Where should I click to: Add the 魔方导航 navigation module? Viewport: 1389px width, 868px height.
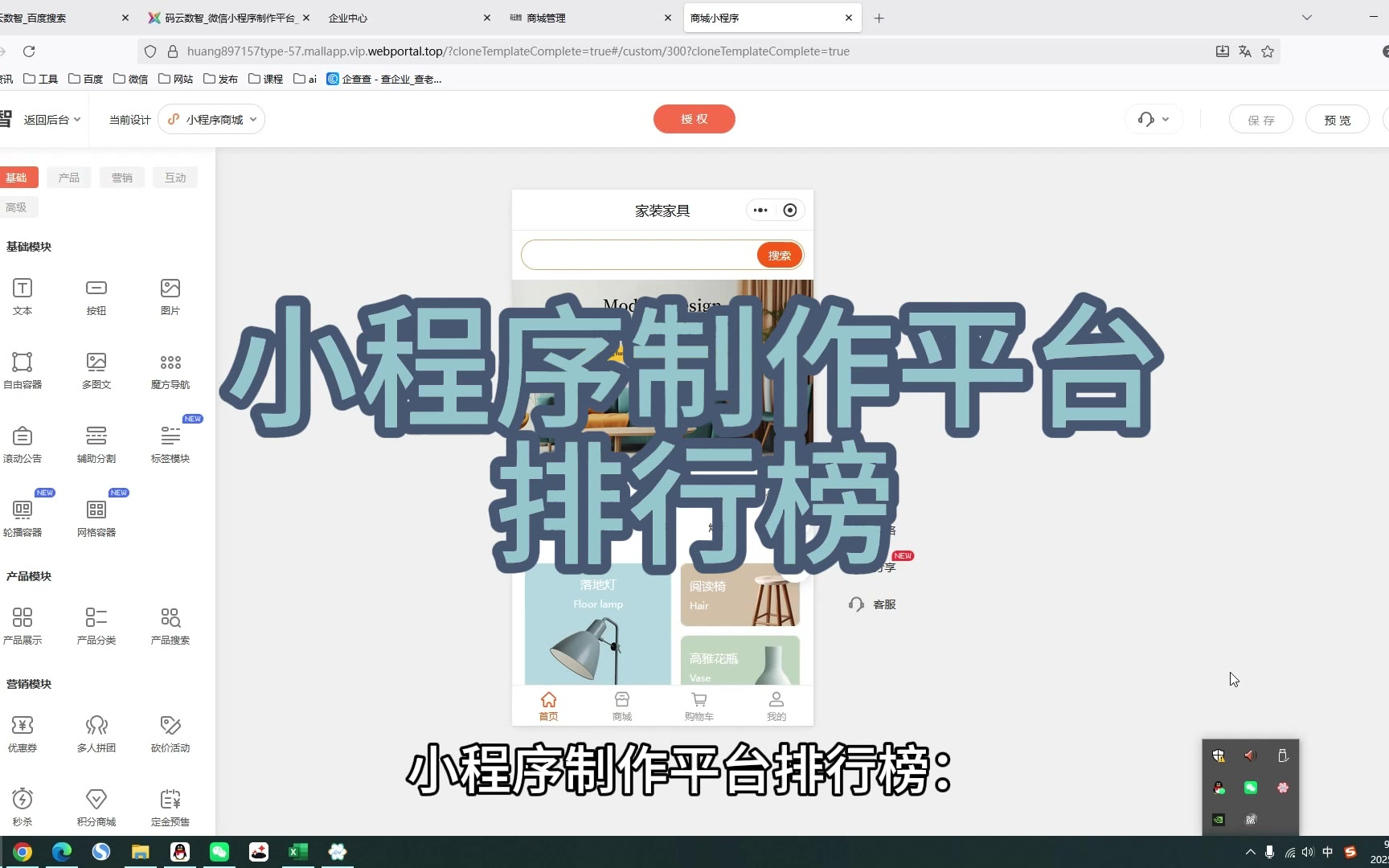click(x=170, y=363)
